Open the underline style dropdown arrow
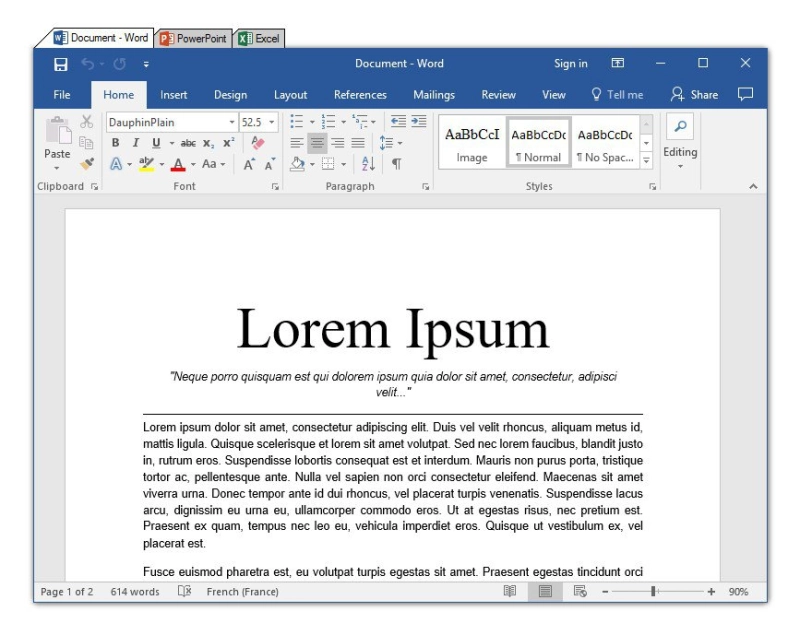 point(172,143)
